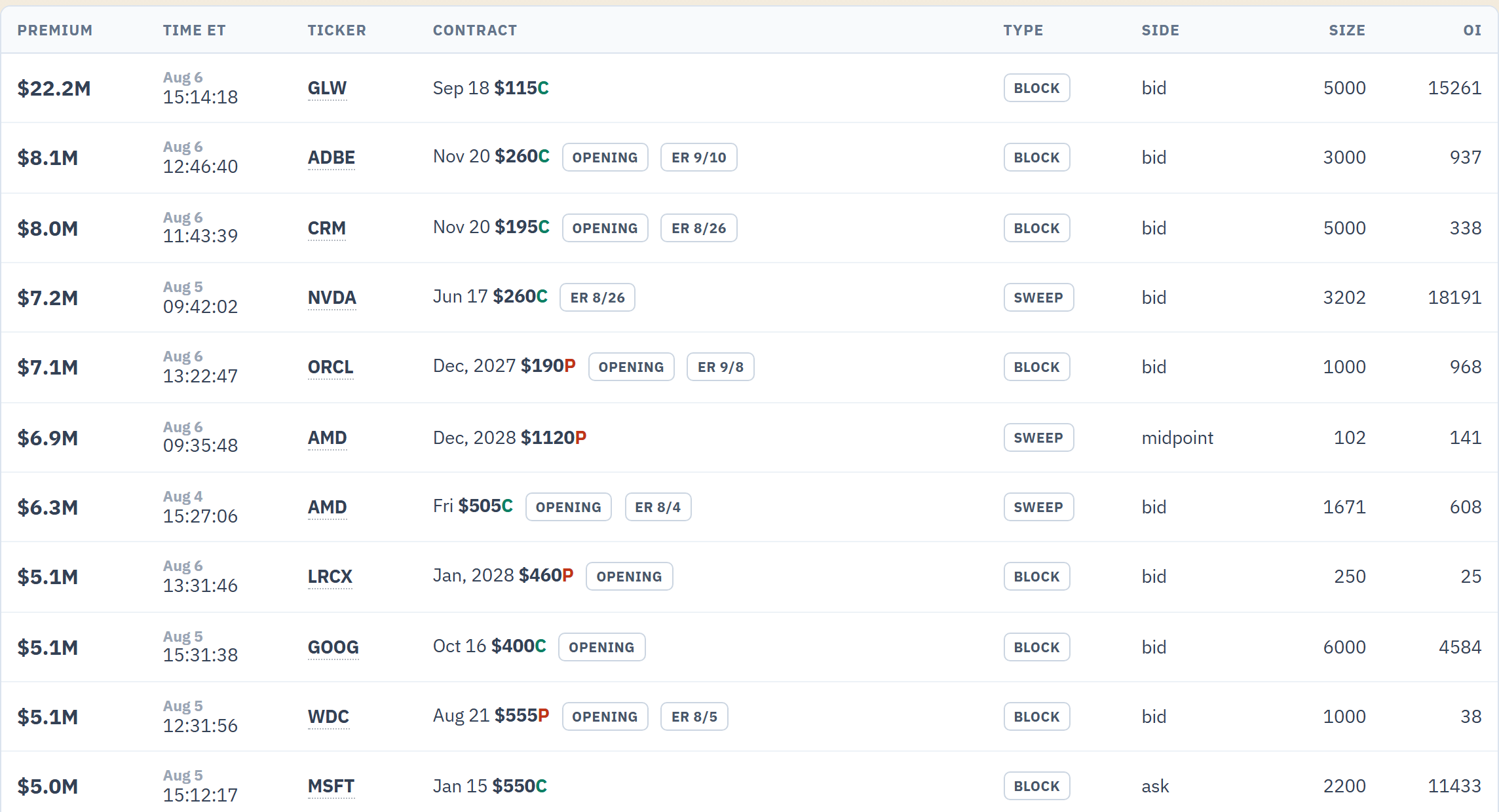Image resolution: width=1499 pixels, height=812 pixels.
Task: Click the TIME ET column header
Action: pyautogui.click(x=195, y=30)
